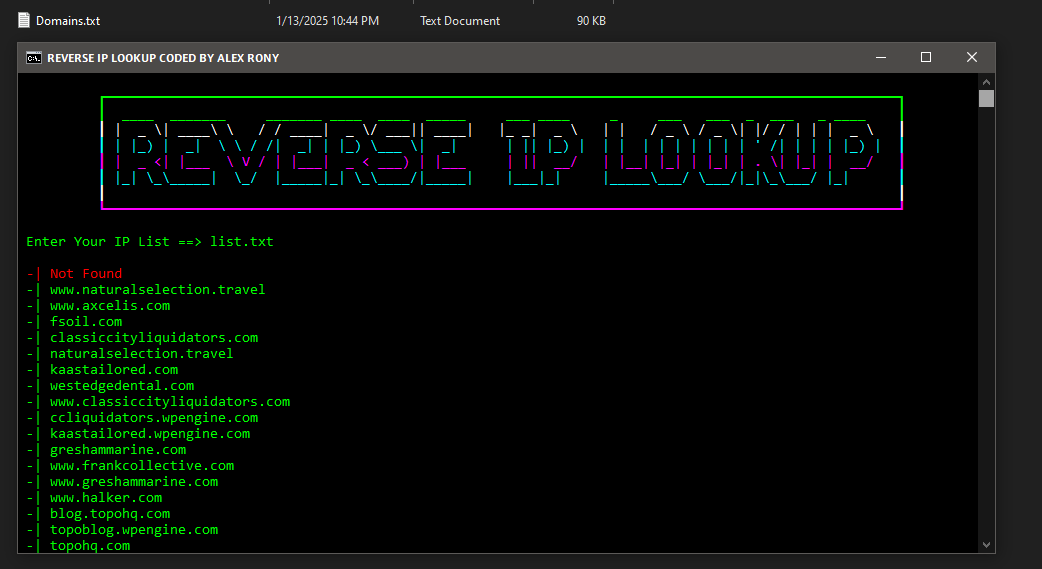Click the console title bar text
This screenshot has height=569, width=1042.
coord(163,58)
